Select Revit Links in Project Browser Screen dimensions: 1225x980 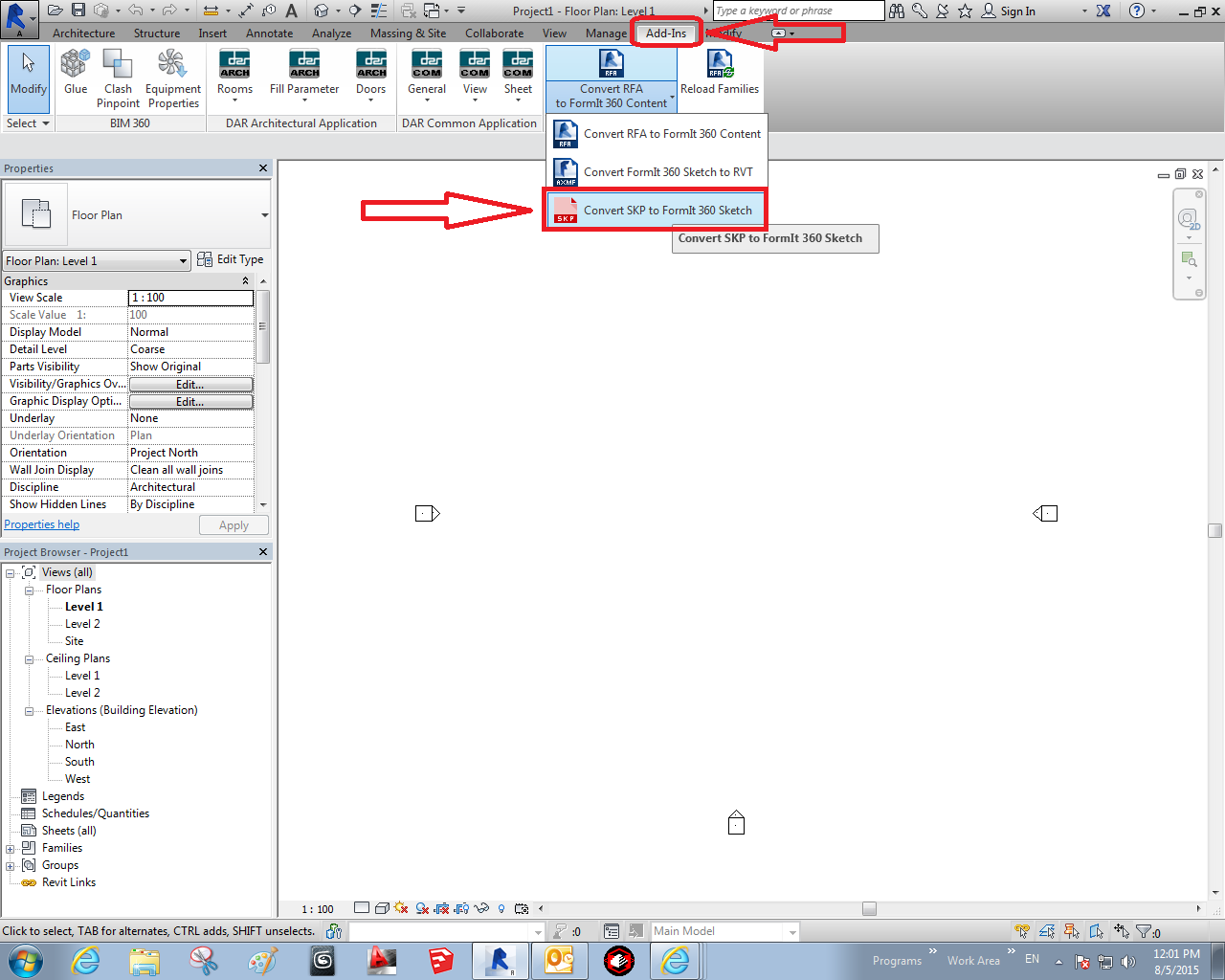click(69, 882)
